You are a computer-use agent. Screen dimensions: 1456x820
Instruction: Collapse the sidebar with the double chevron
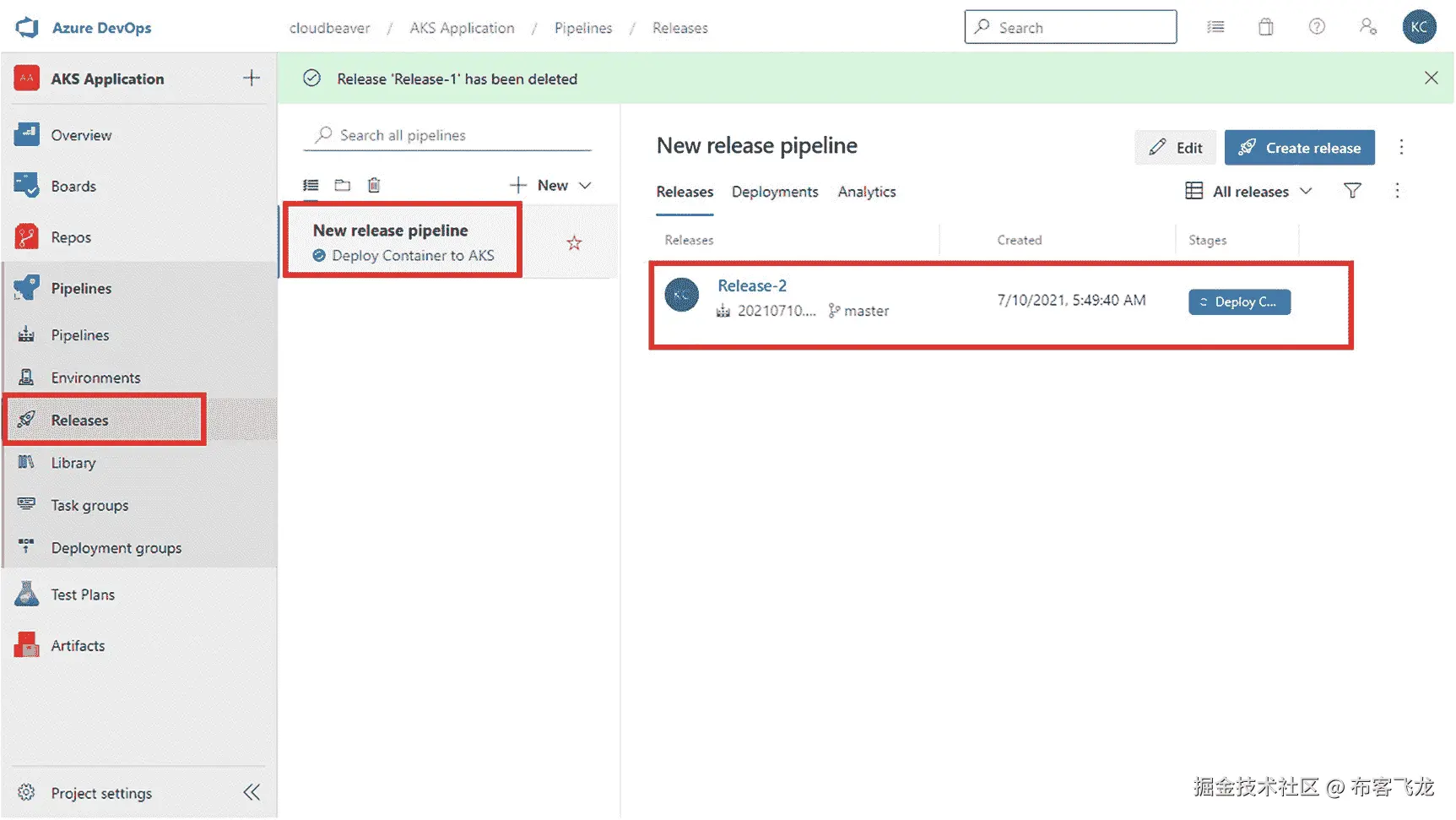(x=252, y=792)
